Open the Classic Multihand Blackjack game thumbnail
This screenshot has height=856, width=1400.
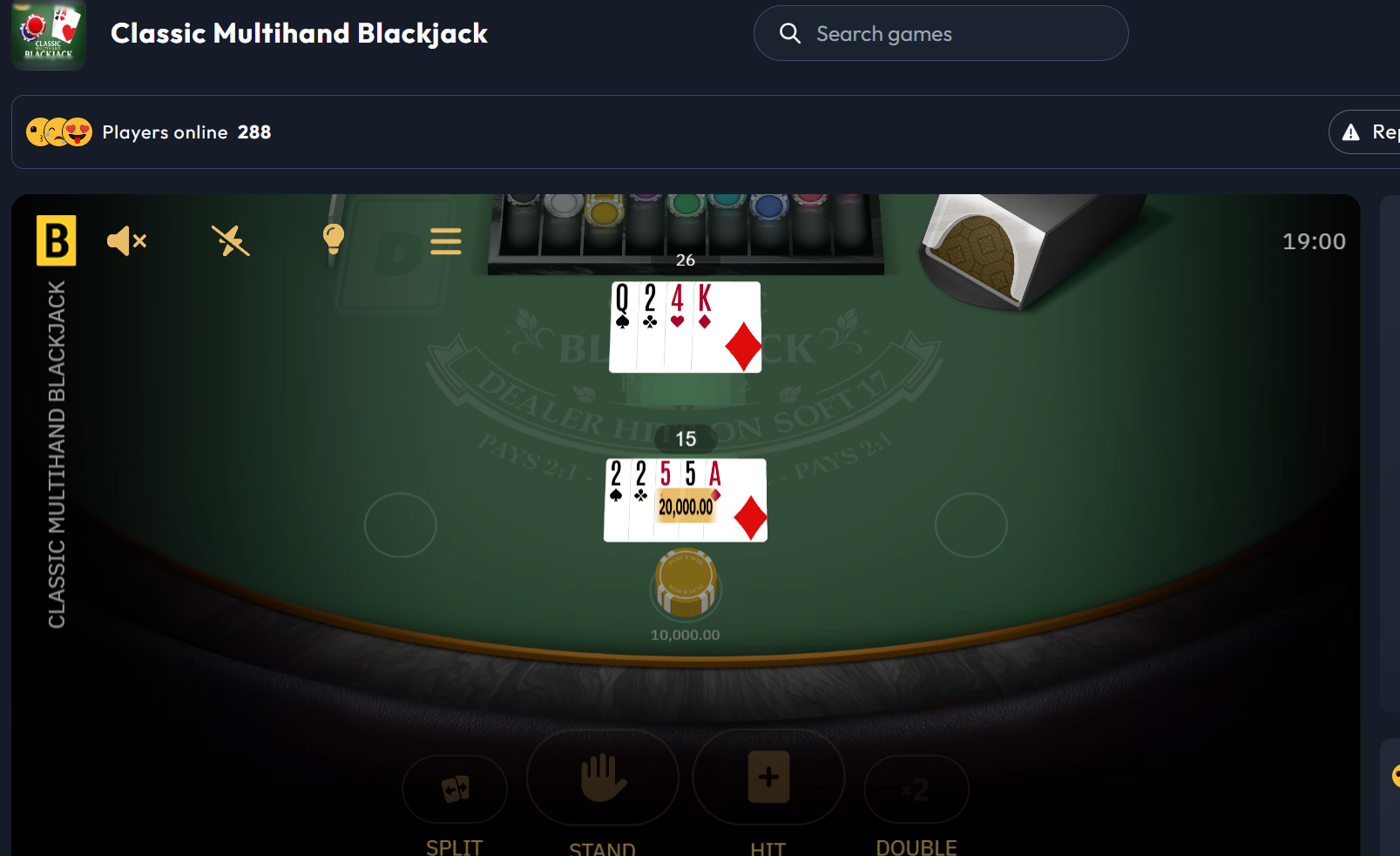click(x=49, y=33)
